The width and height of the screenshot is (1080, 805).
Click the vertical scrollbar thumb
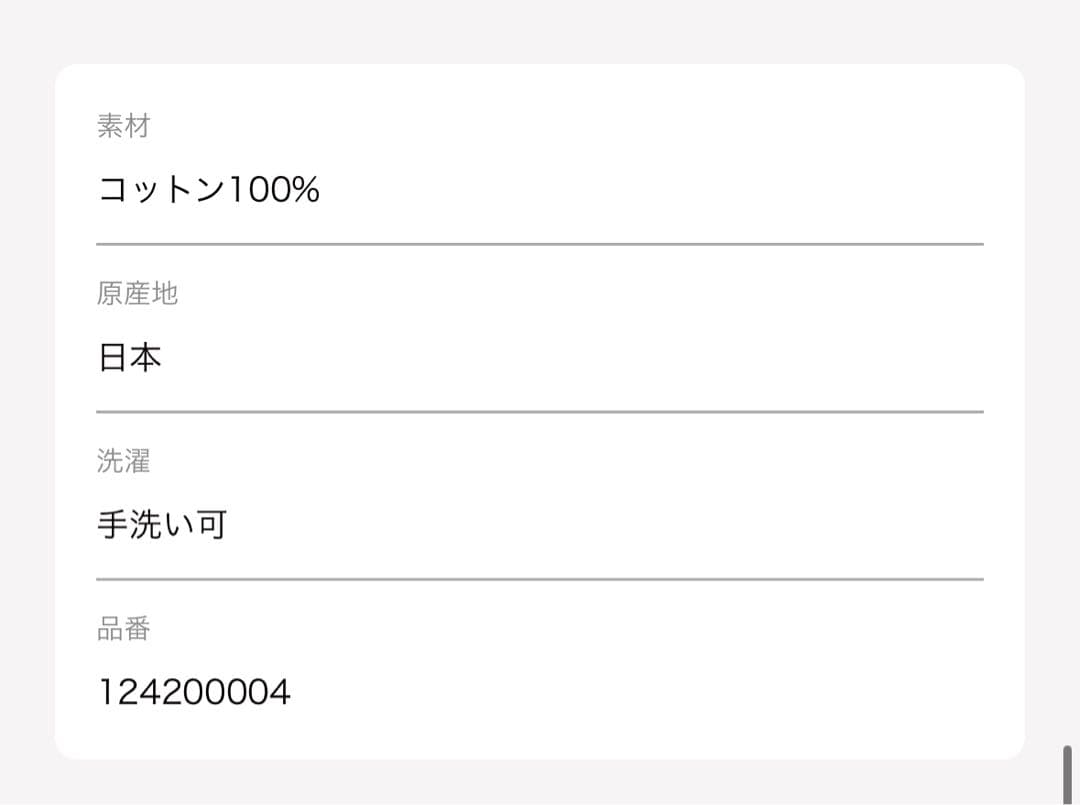(x=1067, y=768)
